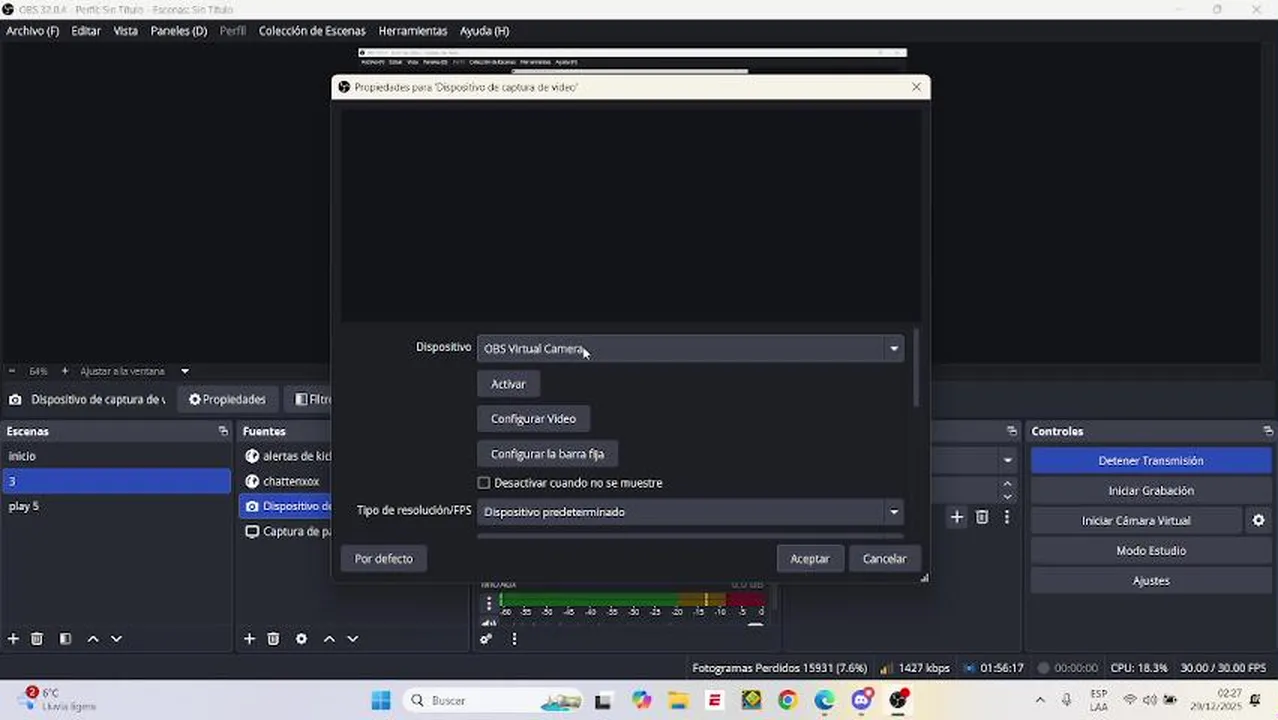
Task: Click the audio level meter bar
Action: pyautogui.click(x=633, y=599)
